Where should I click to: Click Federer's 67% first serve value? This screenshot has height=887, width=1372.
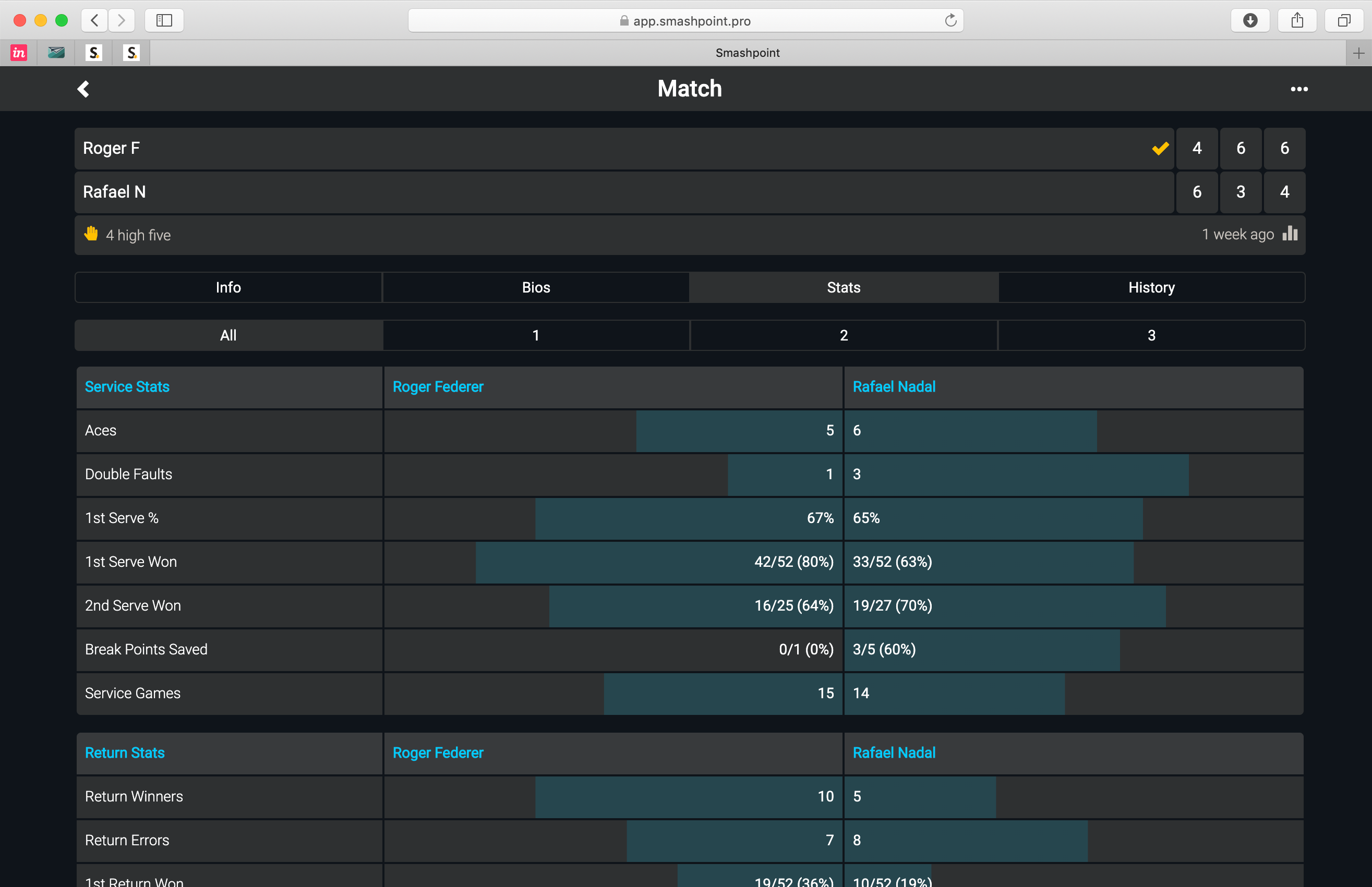(820, 518)
